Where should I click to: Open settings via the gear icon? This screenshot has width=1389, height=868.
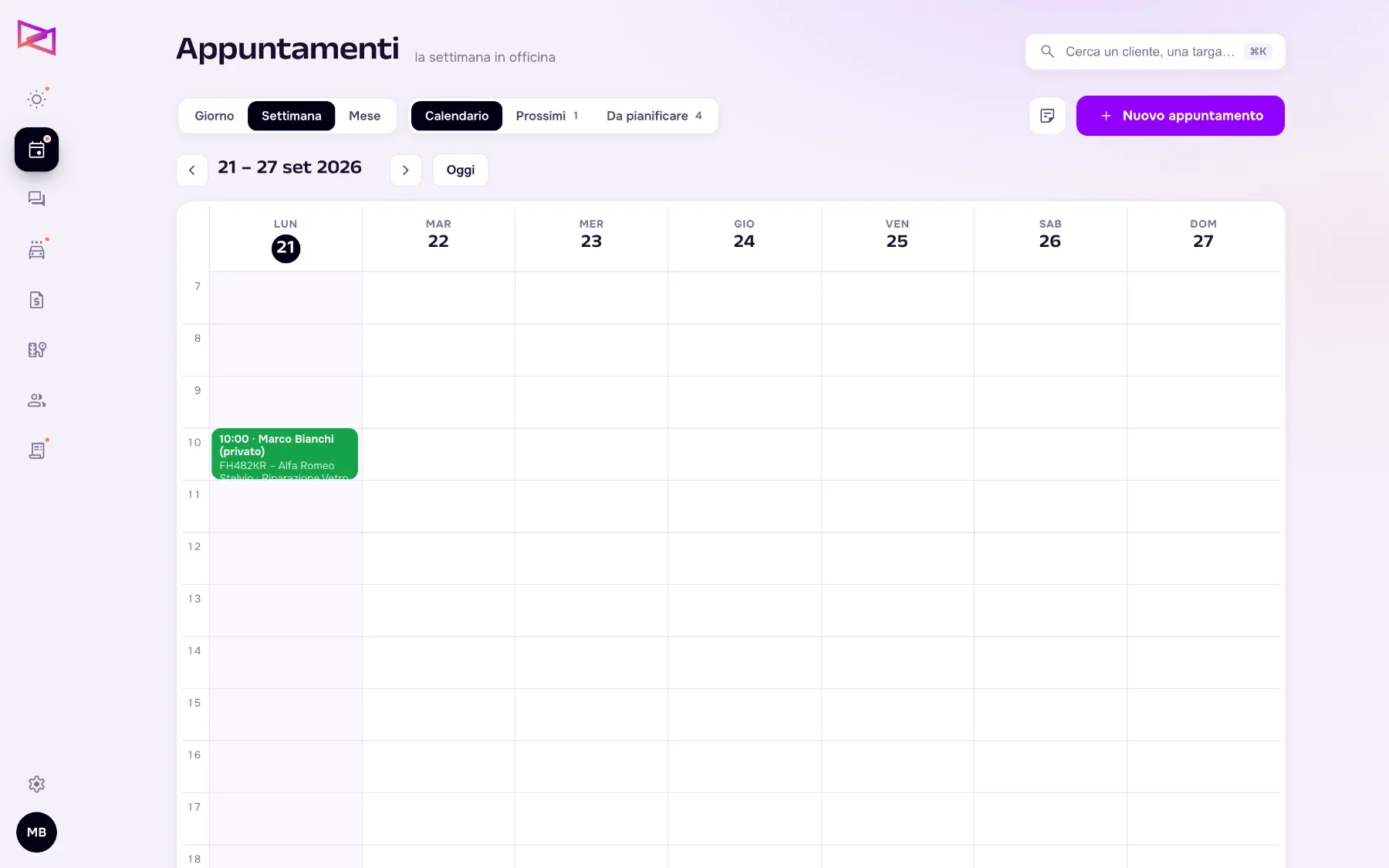click(x=37, y=784)
